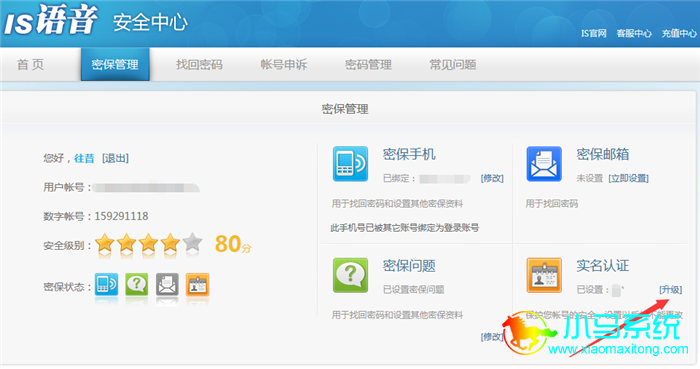
Task: Click the 安全中心 header title
Action: 150,23
